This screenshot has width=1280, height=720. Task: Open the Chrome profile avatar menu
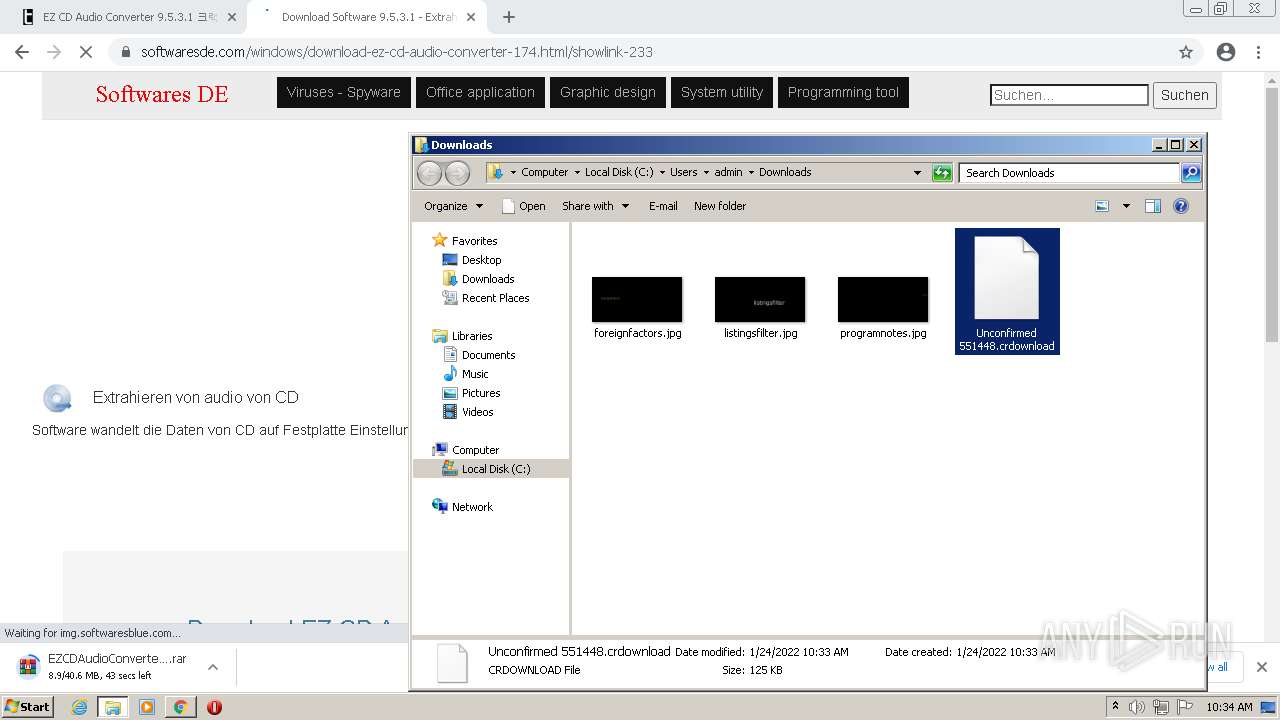[x=1226, y=52]
